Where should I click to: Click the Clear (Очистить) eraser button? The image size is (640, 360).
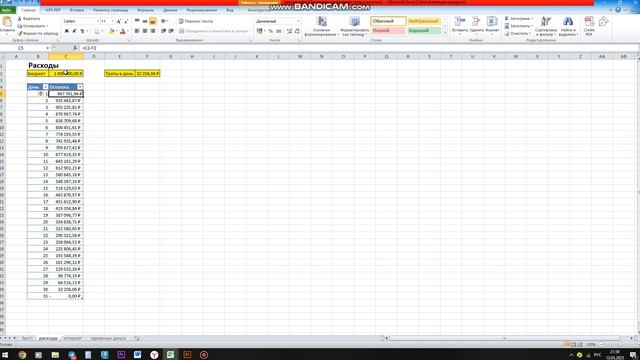pyautogui.click(x=517, y=33)
